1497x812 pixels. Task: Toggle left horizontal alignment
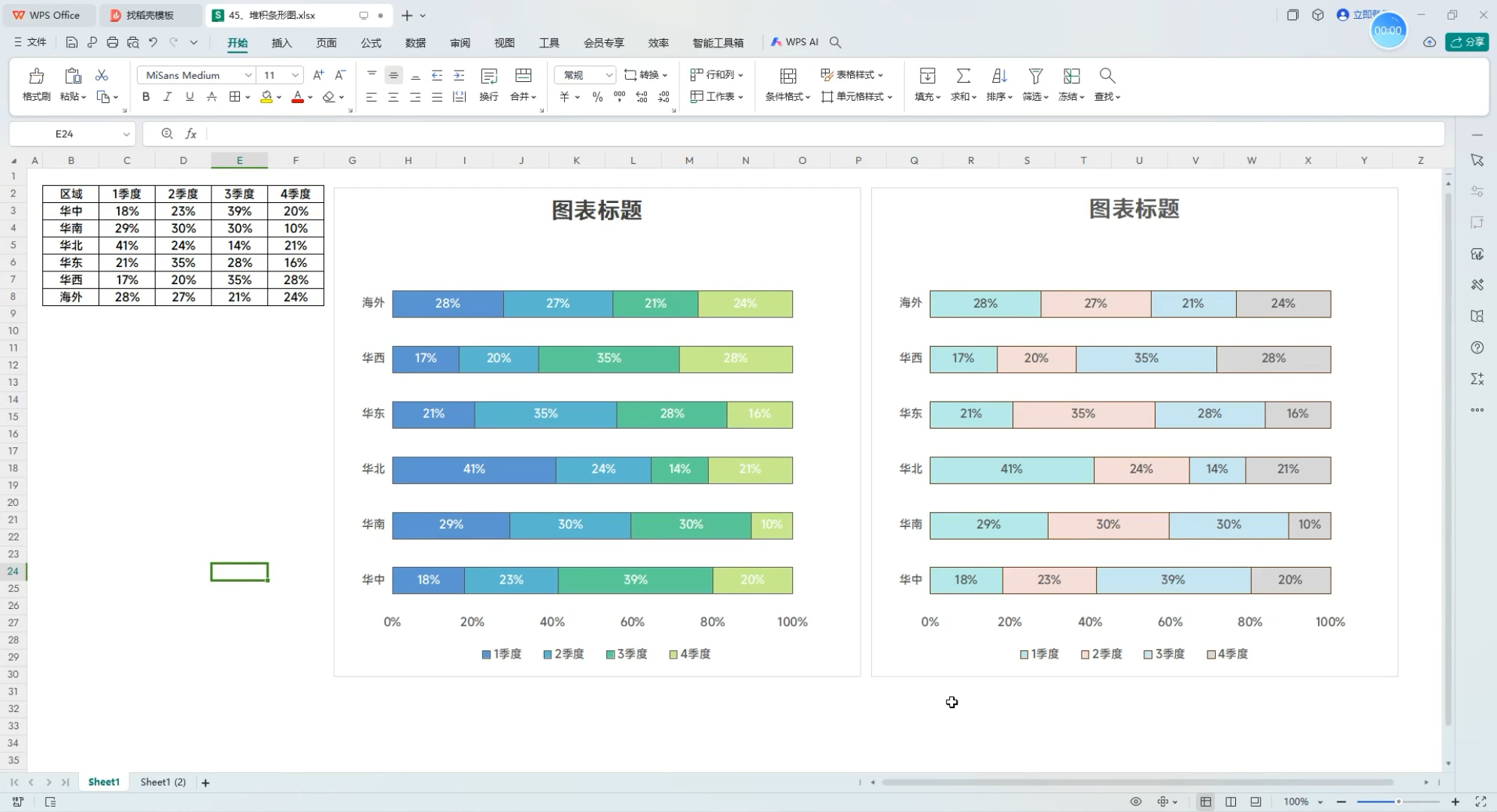[372, 97]
